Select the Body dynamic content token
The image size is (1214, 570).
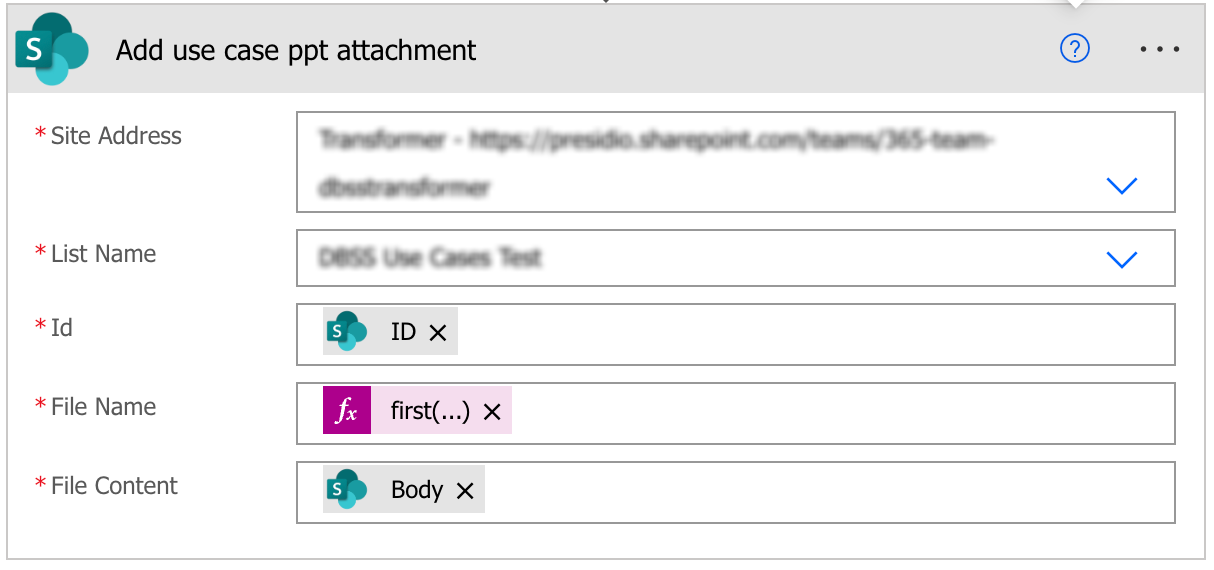(417, 489)
